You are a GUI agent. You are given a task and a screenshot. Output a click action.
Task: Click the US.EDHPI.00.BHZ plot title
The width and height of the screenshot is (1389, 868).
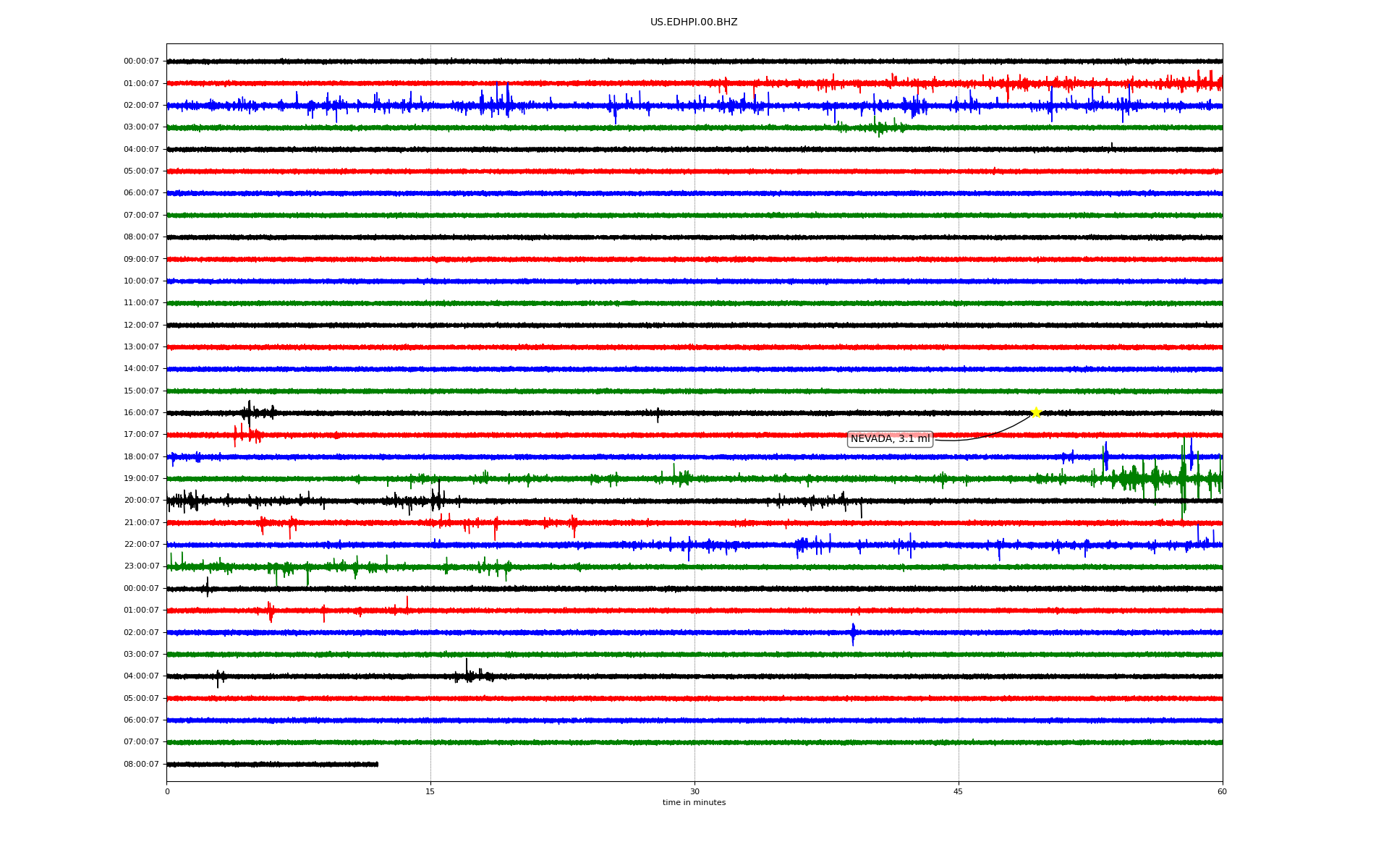coord(693,22)
